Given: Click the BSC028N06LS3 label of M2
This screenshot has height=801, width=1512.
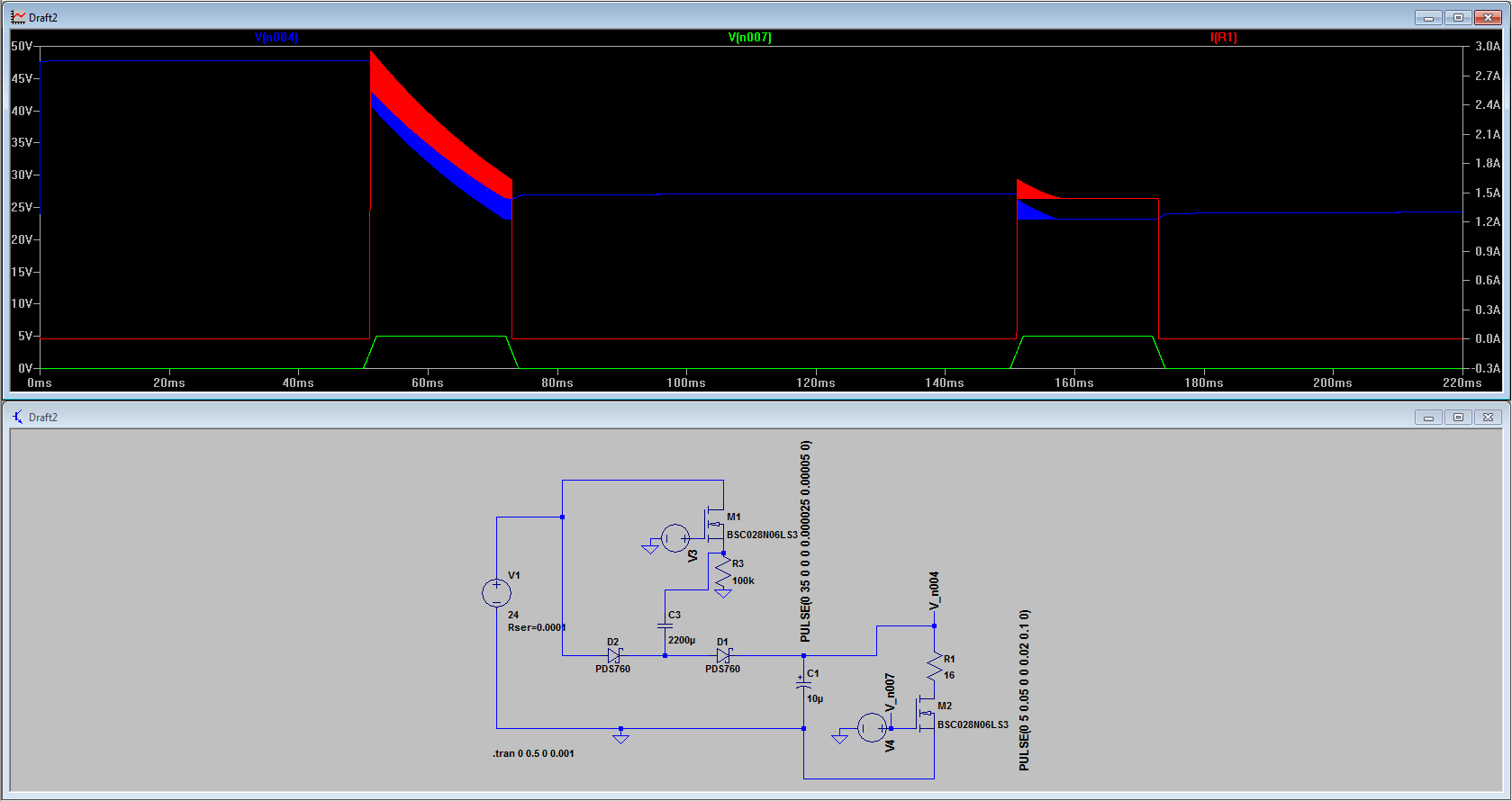Looking at the screenshot, I should (973, 724).
